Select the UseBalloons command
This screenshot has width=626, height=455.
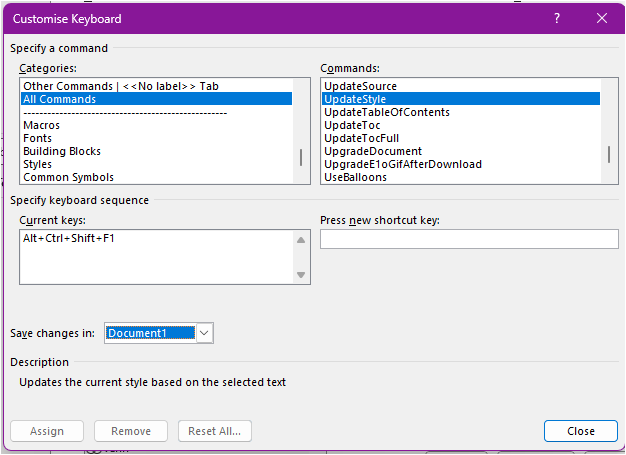tap(461, 177)
